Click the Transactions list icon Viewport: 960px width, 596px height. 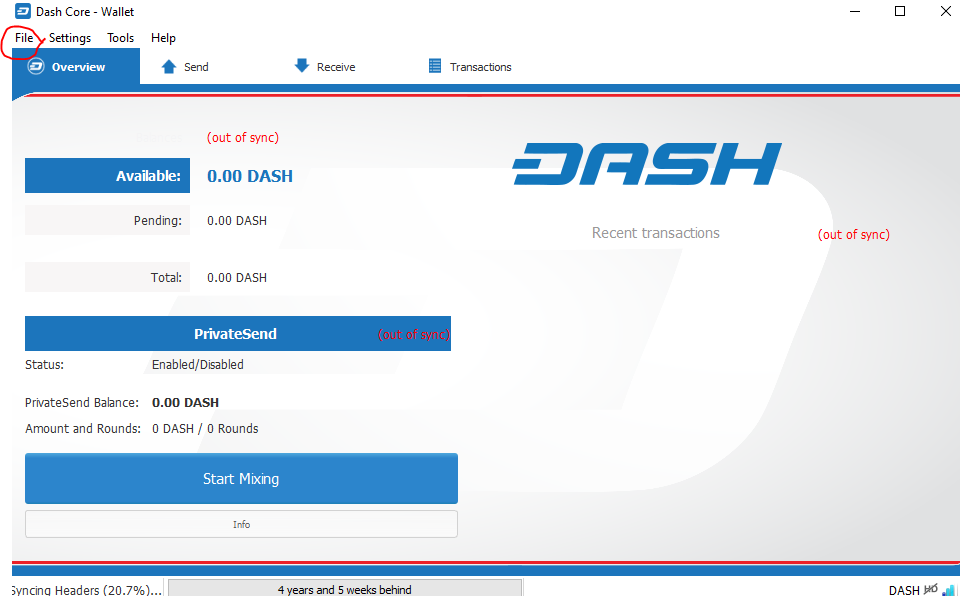point(435,66)
